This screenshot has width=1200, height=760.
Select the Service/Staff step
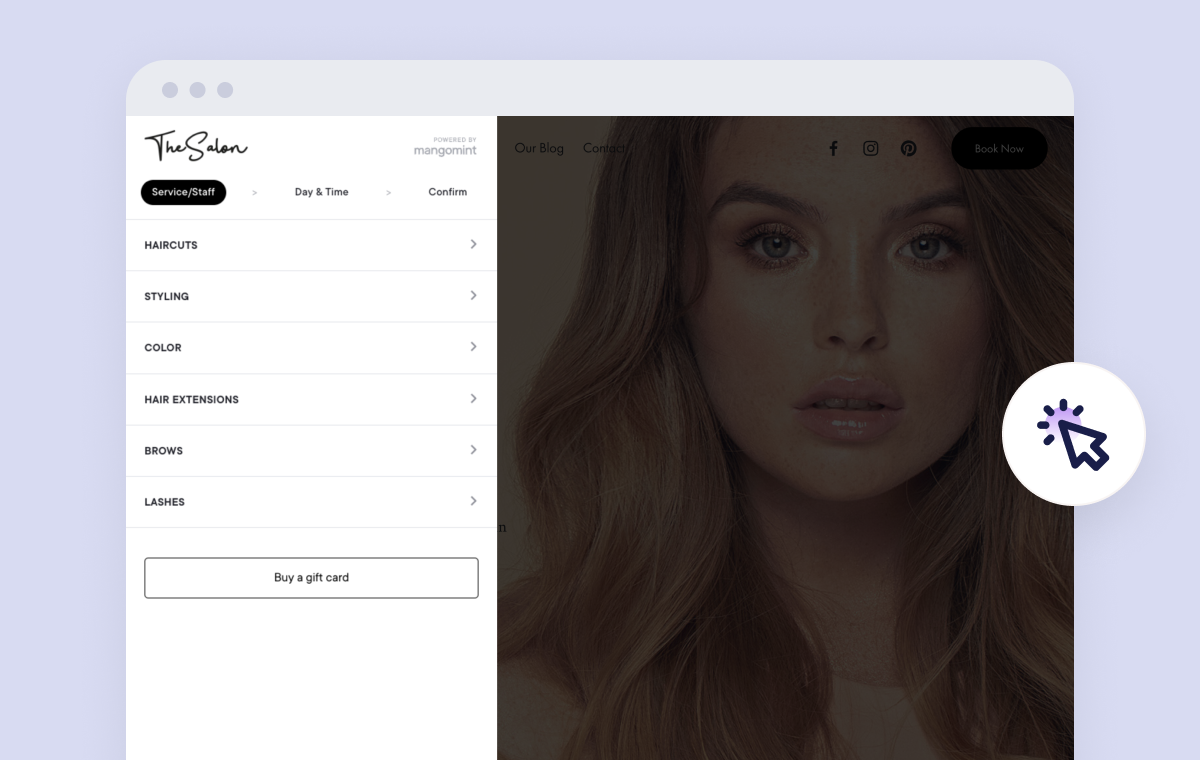(183, 192)
